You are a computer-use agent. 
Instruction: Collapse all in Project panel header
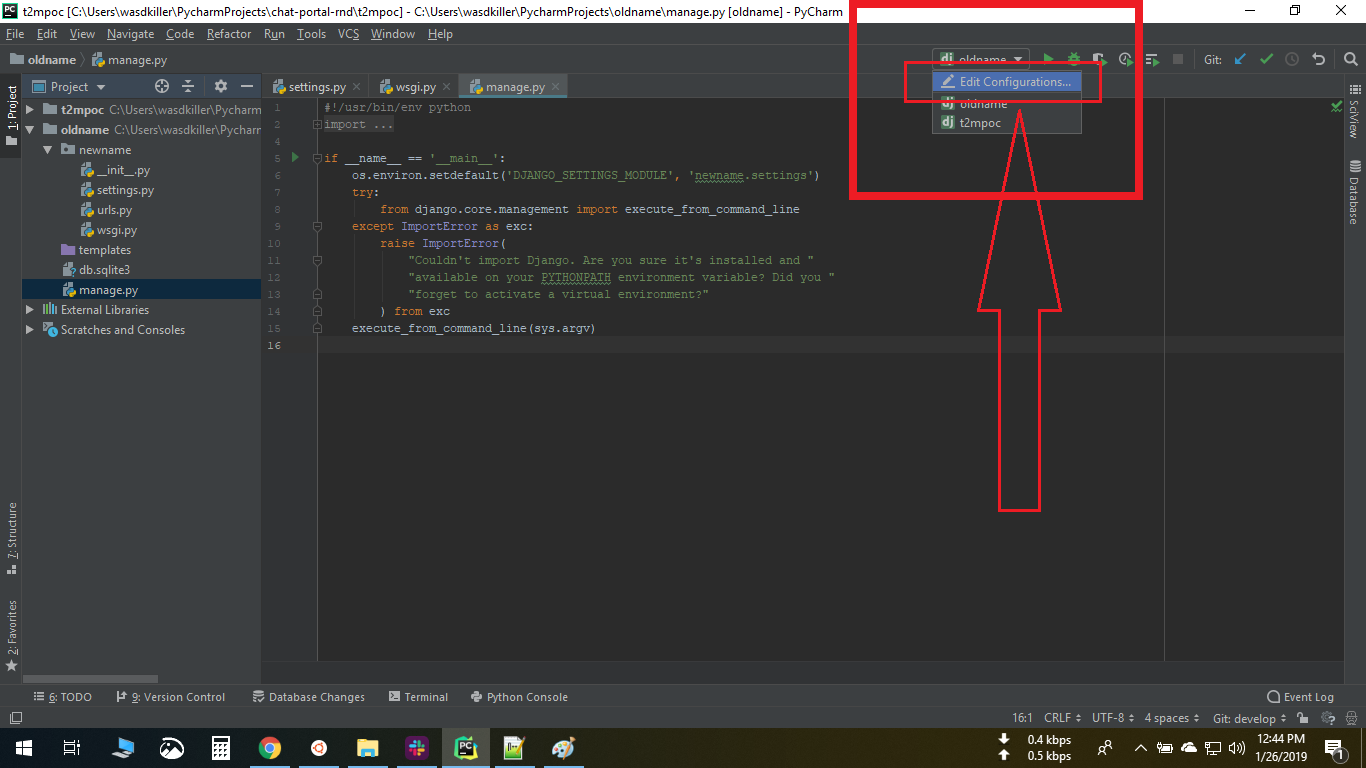(x=188, y=87)
